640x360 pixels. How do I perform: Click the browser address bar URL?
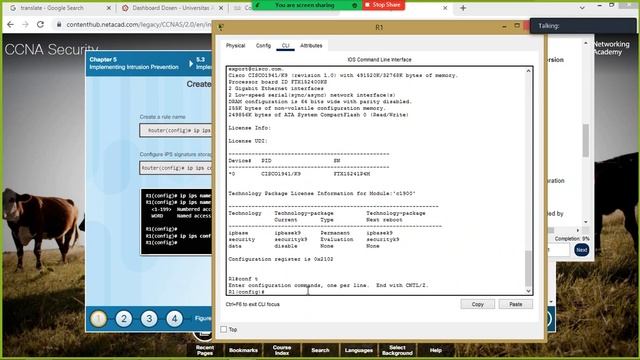[x=138, y=24]
